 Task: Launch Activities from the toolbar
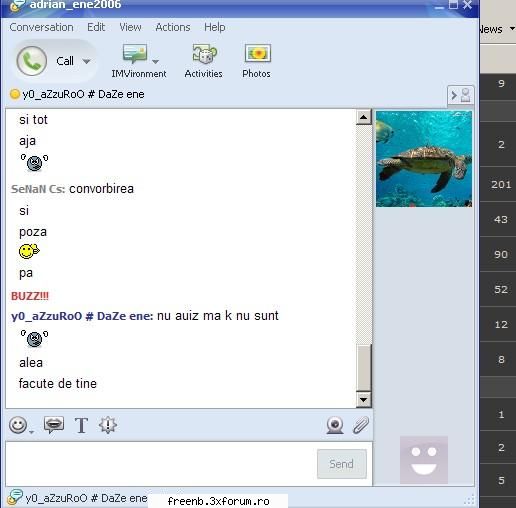[204, 61]
